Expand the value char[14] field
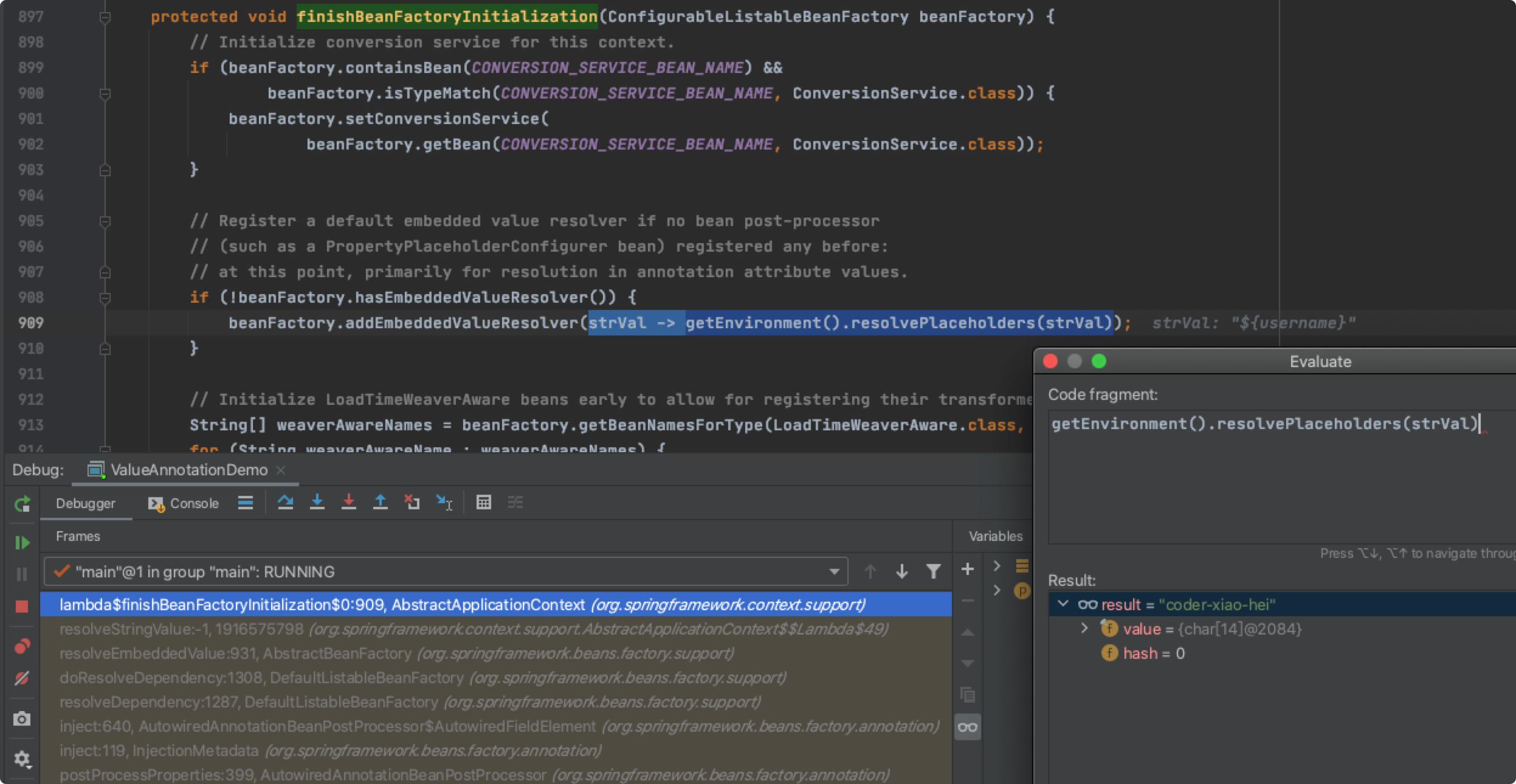The image size is (1516, 784). tap(1084, 628)
